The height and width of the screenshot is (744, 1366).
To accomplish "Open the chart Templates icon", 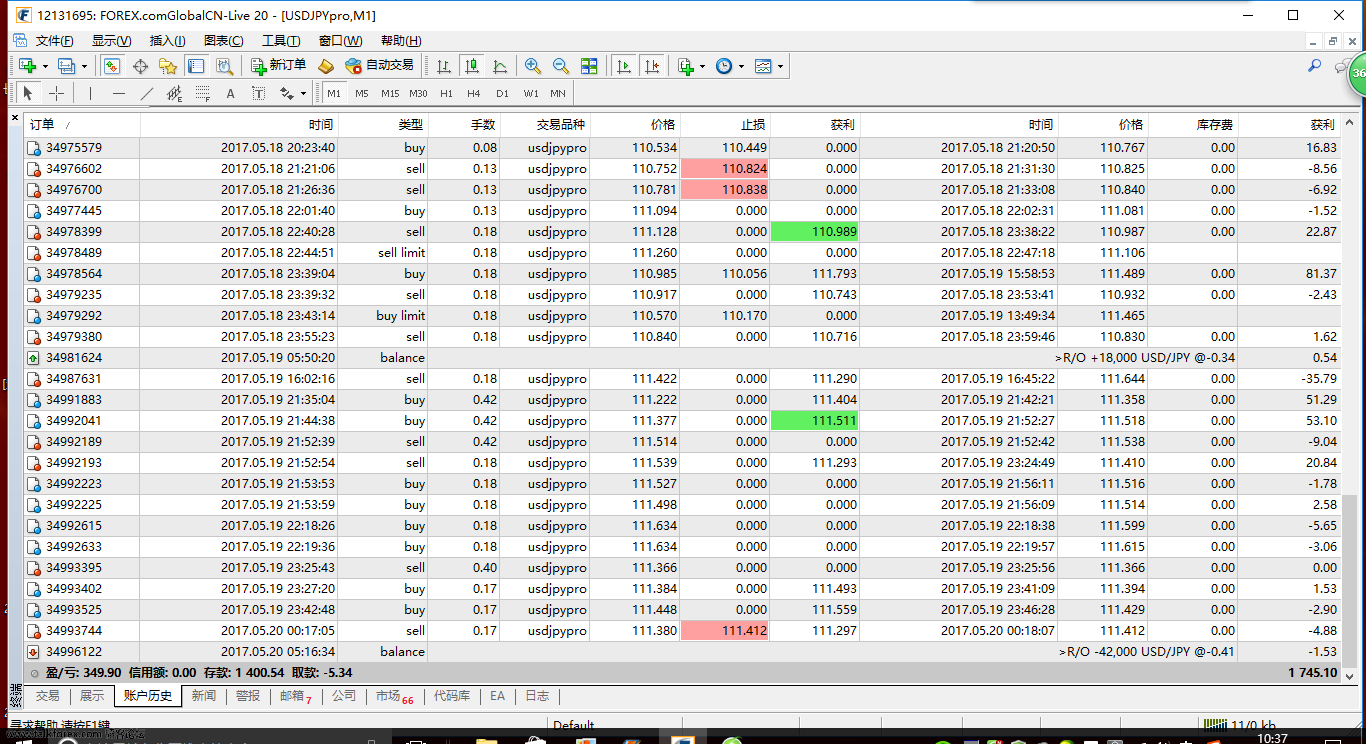I will [x=763, y=66].
